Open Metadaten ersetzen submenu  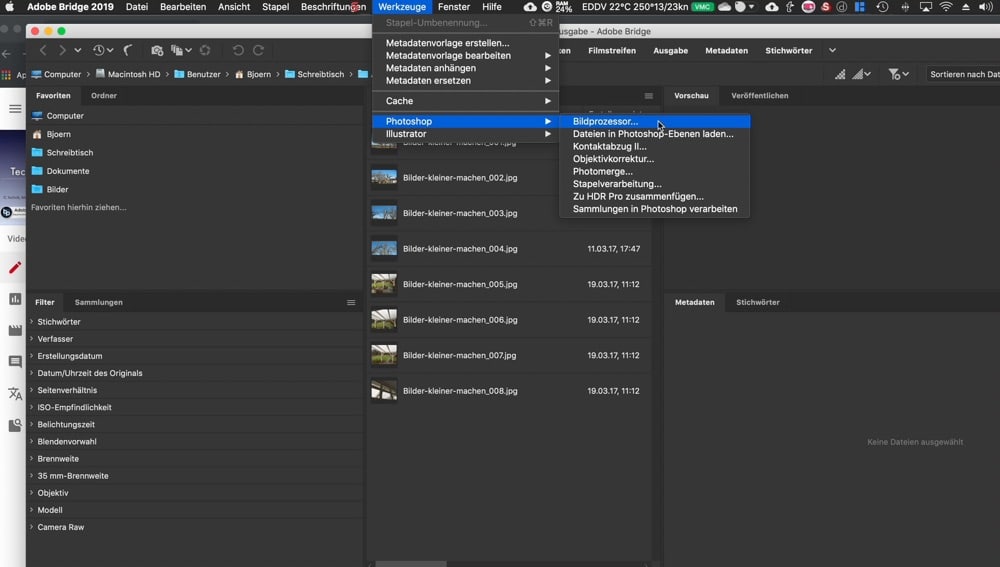click(466, 81)
